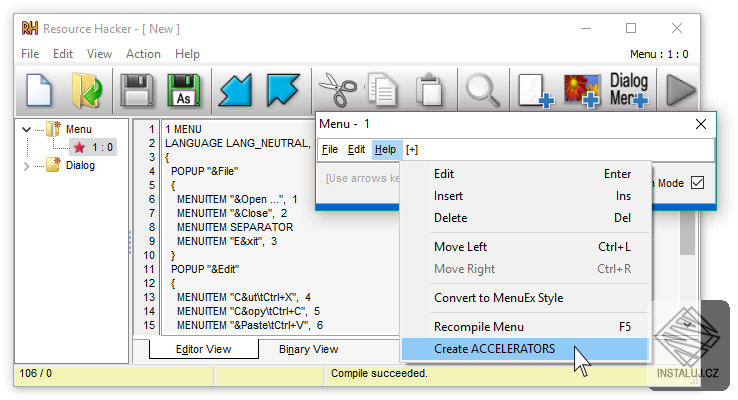This screenshot has height=400, width=738.
Task: Choose Convert to MenuEx Style
Action: tap(525, 298)
